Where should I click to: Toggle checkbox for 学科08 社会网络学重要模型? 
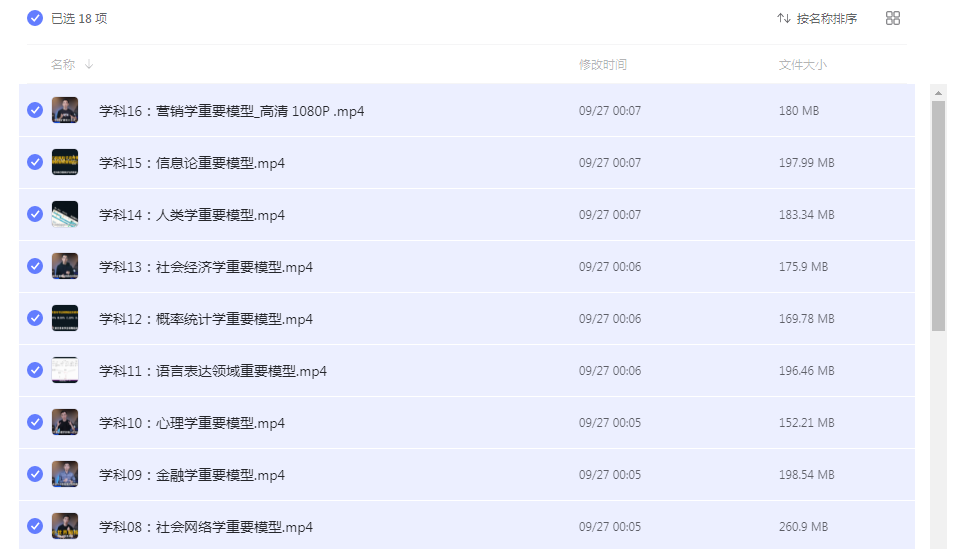35,526
